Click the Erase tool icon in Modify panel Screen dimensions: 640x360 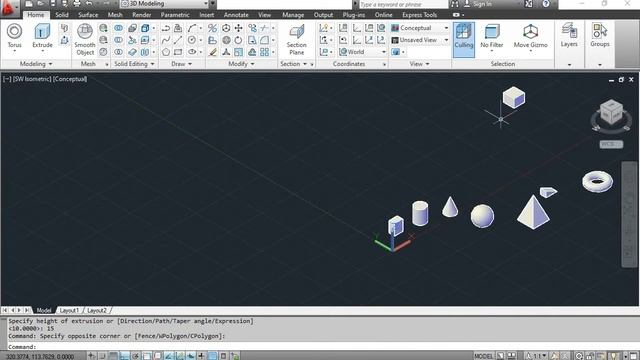point(213,52)
